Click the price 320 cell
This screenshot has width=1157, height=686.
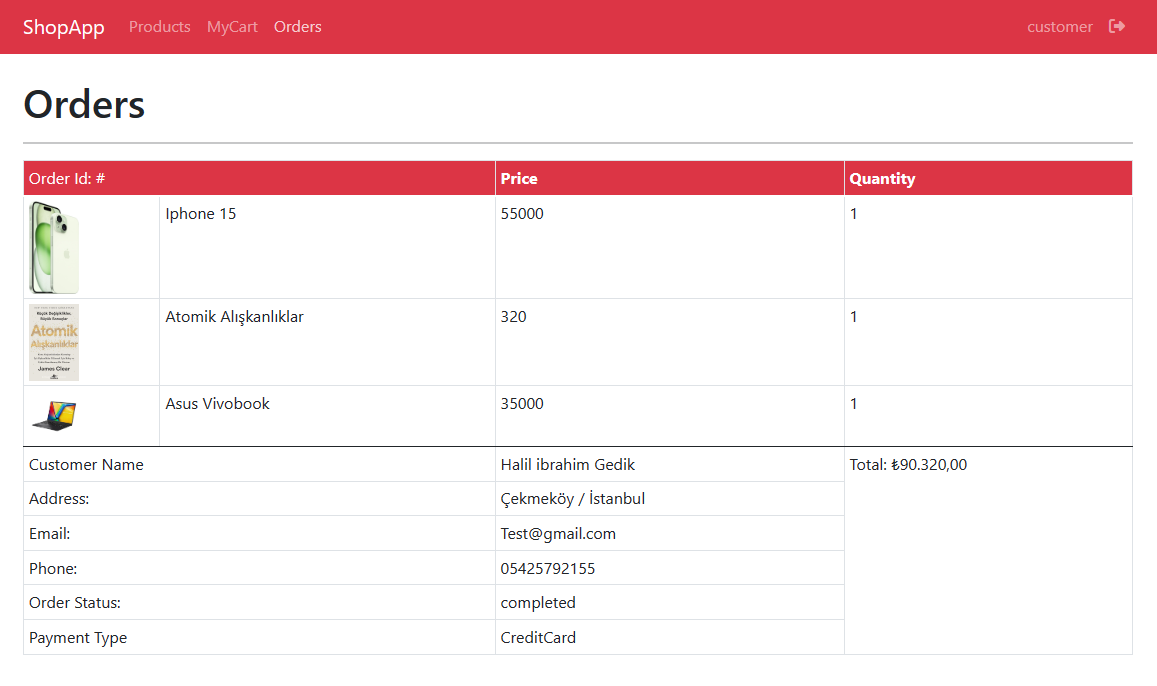coord(669,342)
